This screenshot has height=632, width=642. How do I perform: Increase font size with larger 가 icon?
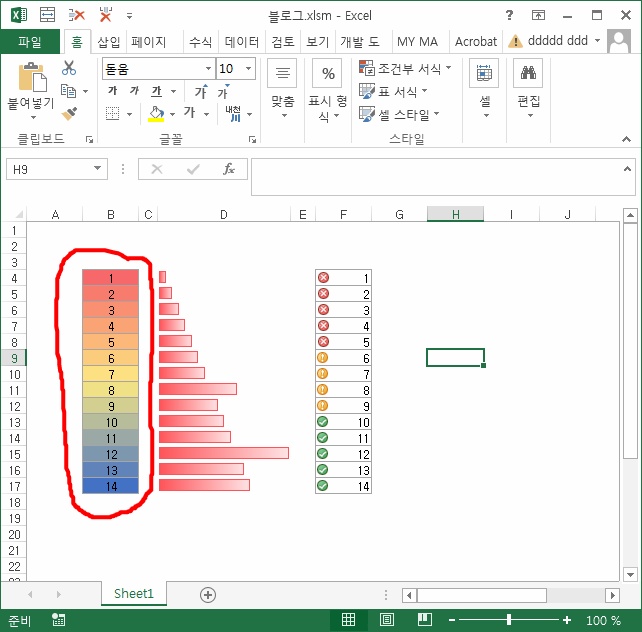201,91
